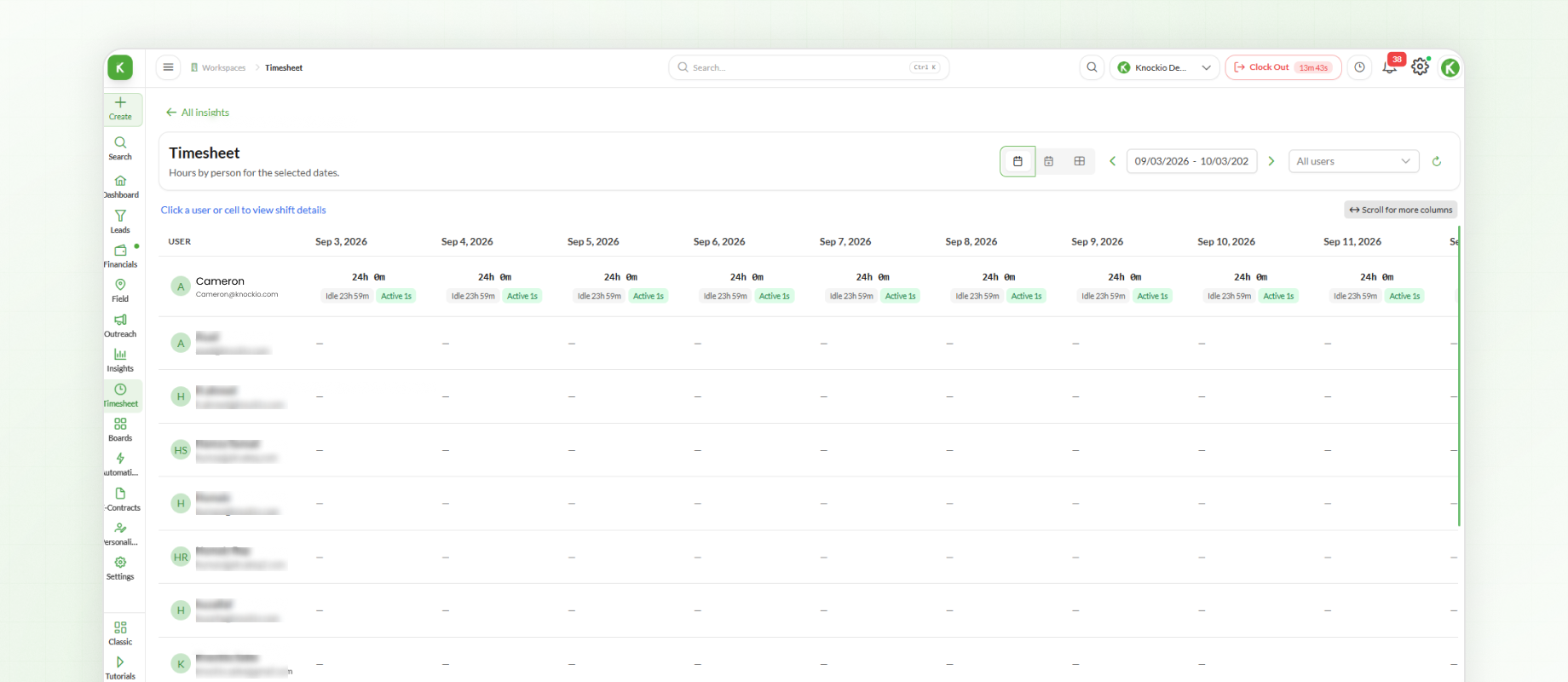Click the date range input field
Screen dimensions: 1568x682
[x=1191, y=161]
